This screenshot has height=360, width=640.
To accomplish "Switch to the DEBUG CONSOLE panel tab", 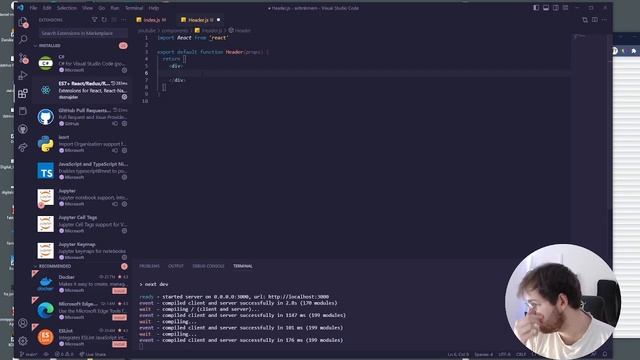I will click(208, 266).
